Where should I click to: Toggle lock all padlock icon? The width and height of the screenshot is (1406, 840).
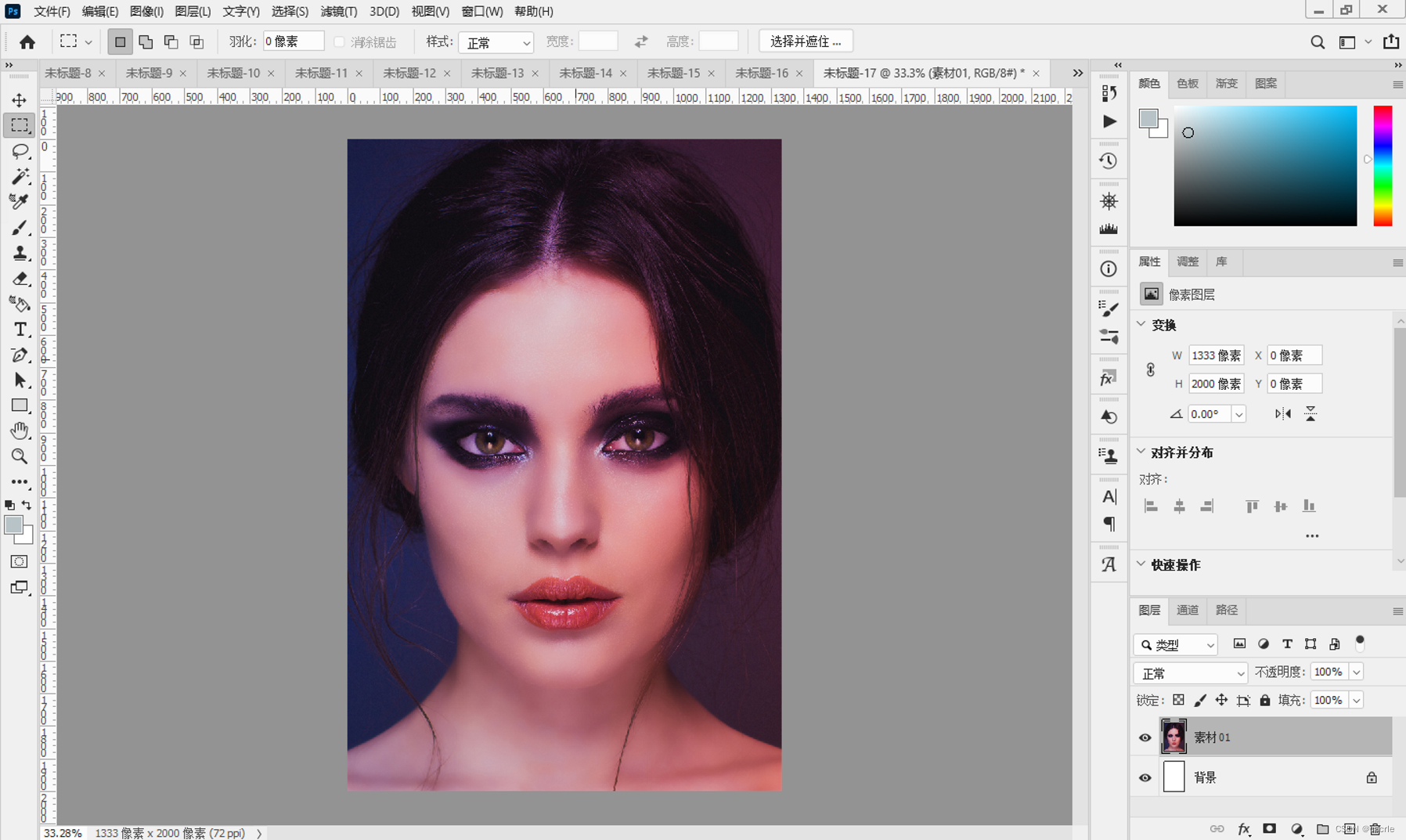point(1265,700)
